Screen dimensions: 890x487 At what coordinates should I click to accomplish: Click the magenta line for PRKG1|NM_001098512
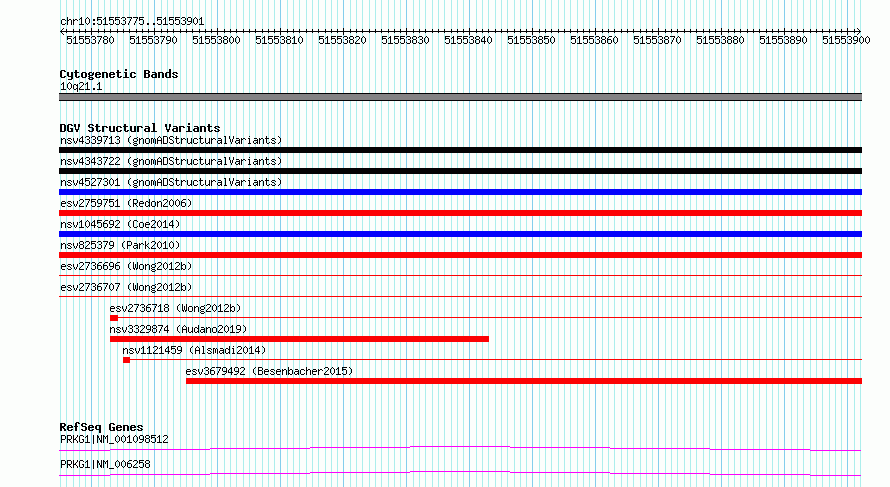coord(460,448)
